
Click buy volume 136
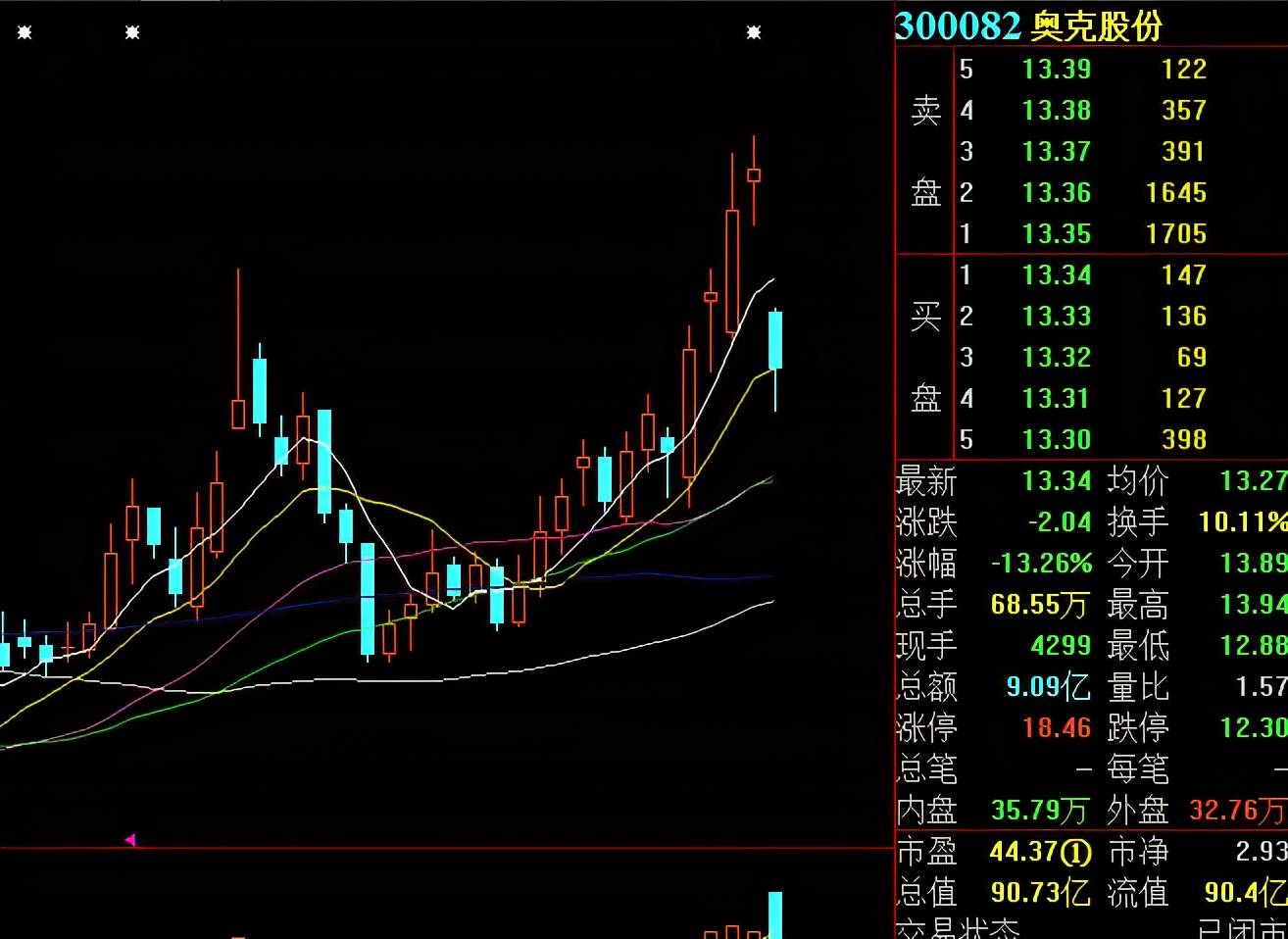(1184, 317)
